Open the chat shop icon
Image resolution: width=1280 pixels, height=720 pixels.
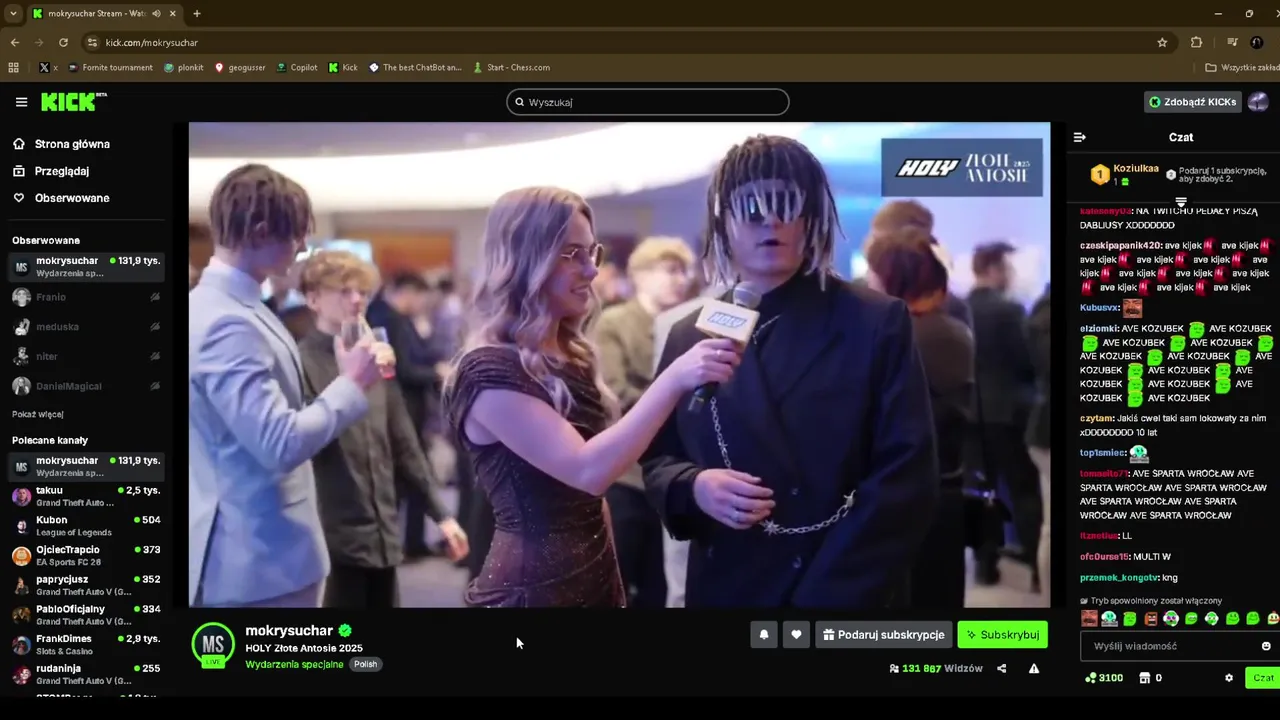(1144, 678)
